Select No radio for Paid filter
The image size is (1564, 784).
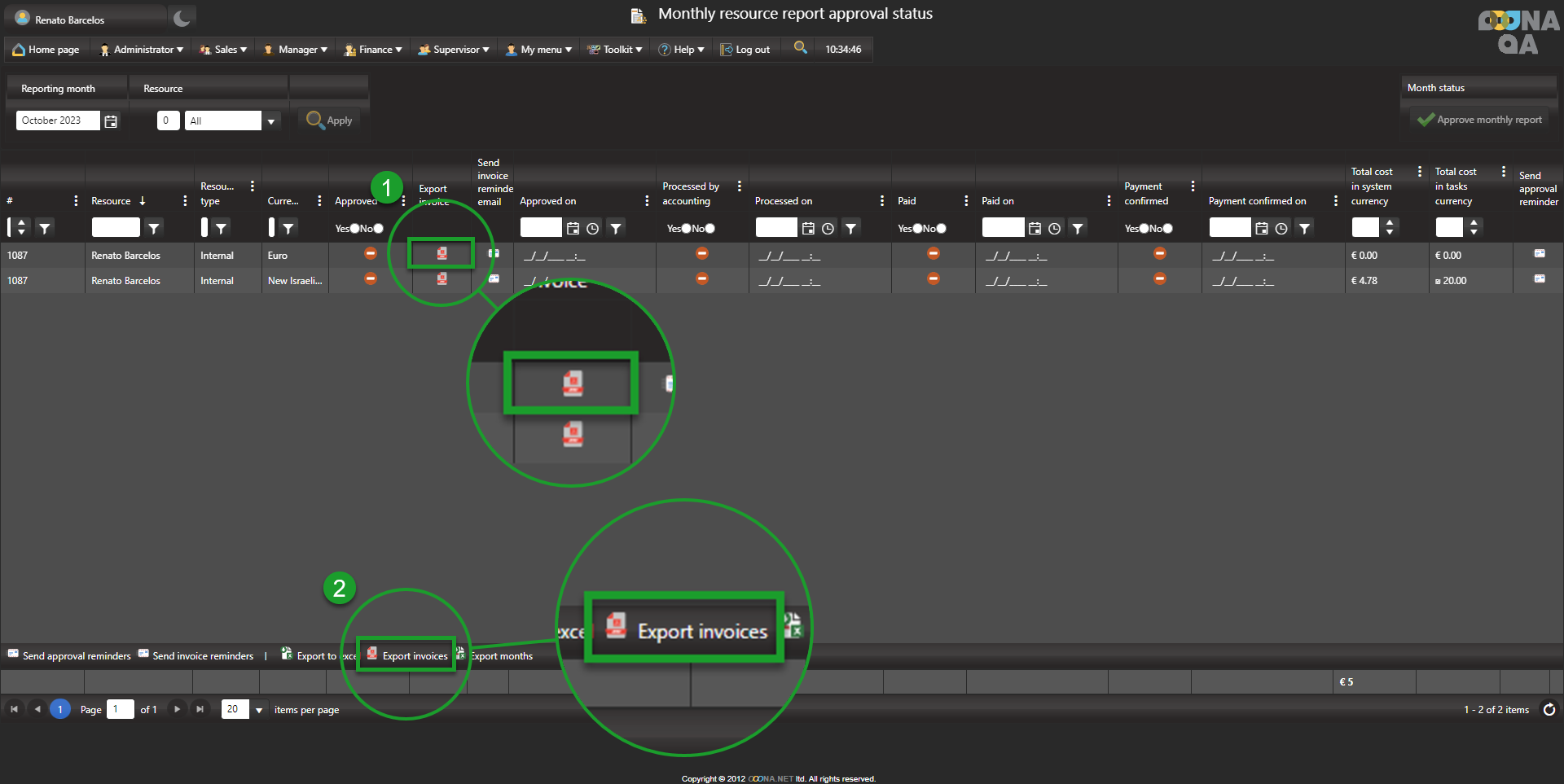pyautogui.click(x=941, y=229)
